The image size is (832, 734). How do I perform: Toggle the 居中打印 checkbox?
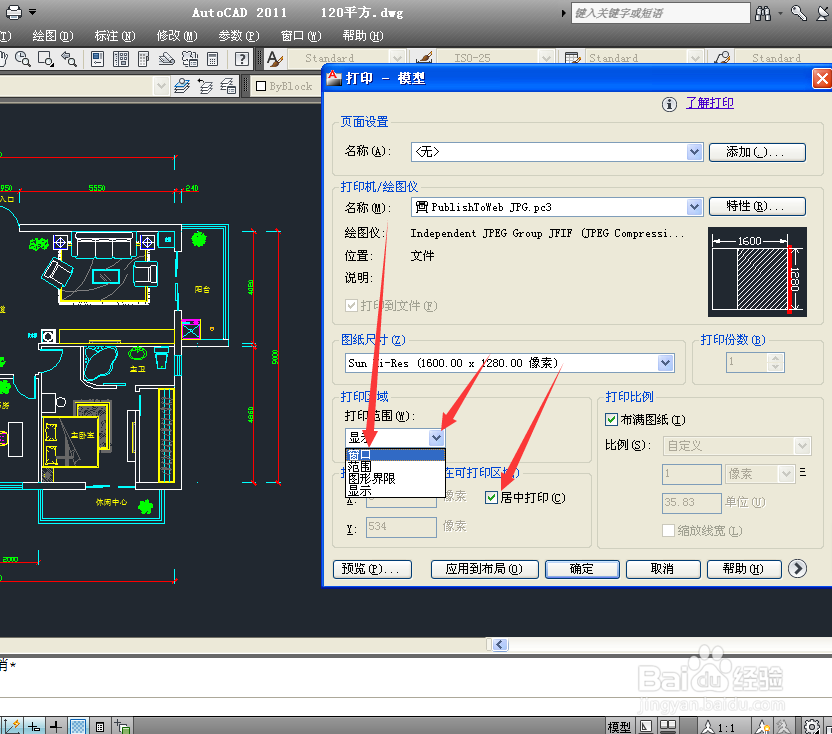coord(491,497)
